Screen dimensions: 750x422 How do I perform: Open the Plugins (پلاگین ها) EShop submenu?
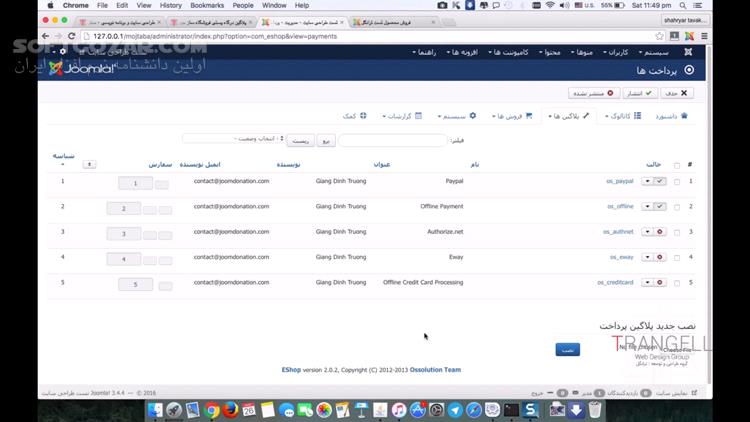(x=569, y=116)
